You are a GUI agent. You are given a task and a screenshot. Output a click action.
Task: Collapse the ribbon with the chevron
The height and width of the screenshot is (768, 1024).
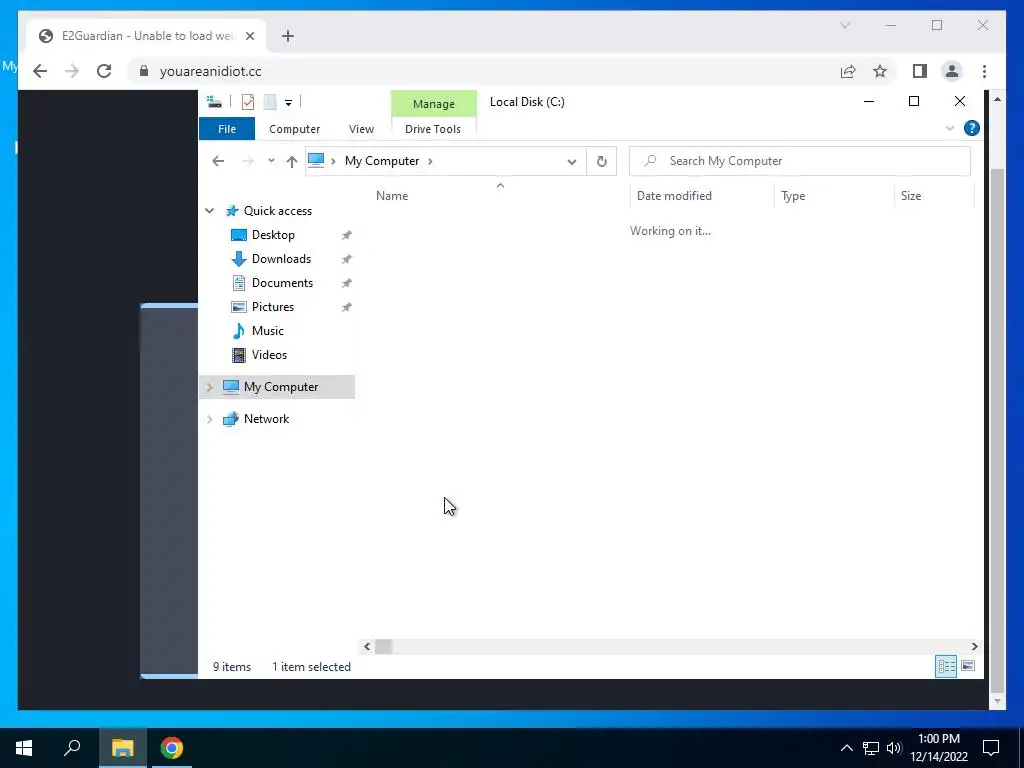950,129
